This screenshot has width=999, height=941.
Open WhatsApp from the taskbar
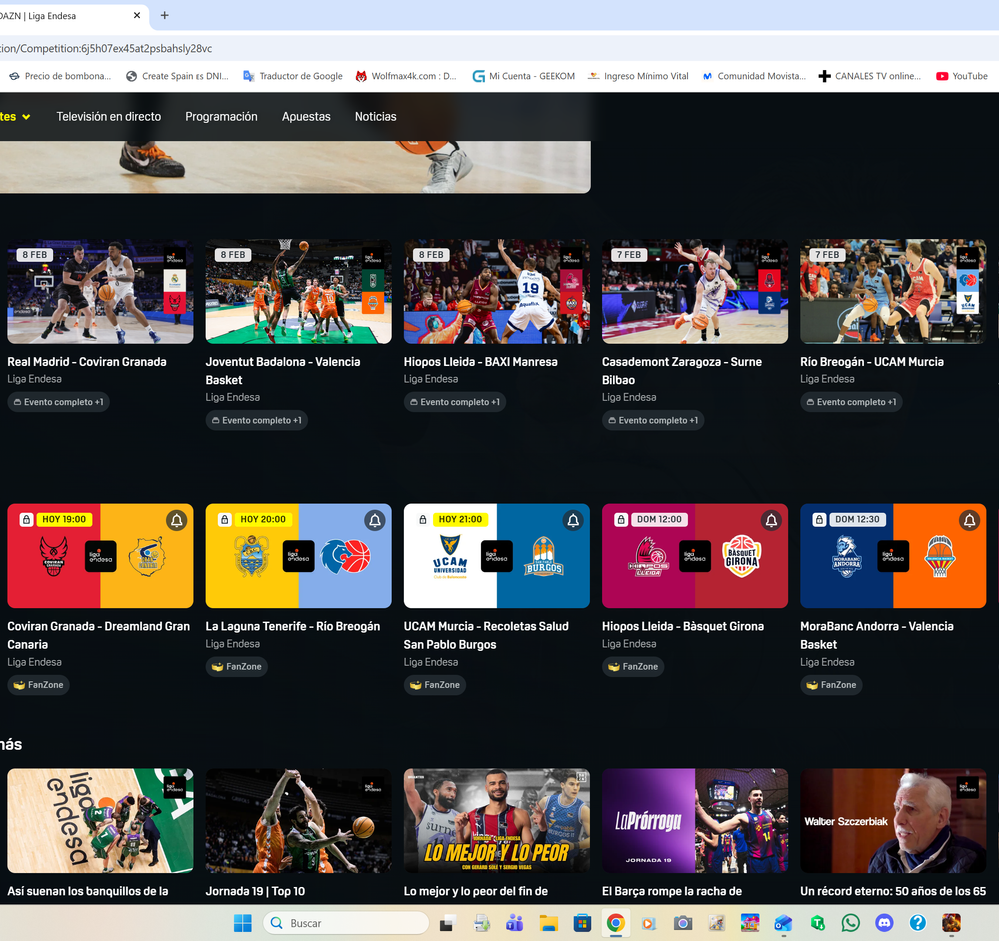click(850, 923)
